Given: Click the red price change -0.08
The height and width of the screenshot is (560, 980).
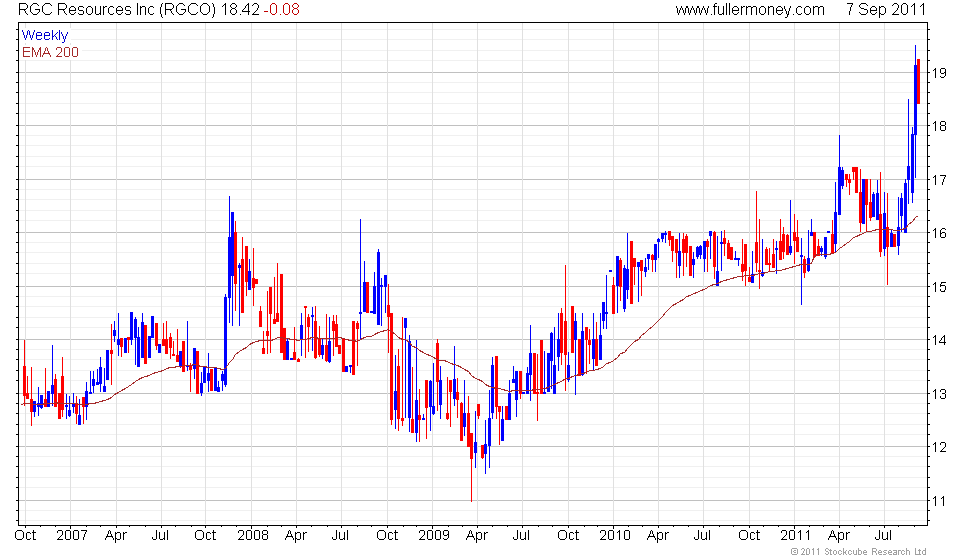Looking at the screenshot, I should coord(281,9).
